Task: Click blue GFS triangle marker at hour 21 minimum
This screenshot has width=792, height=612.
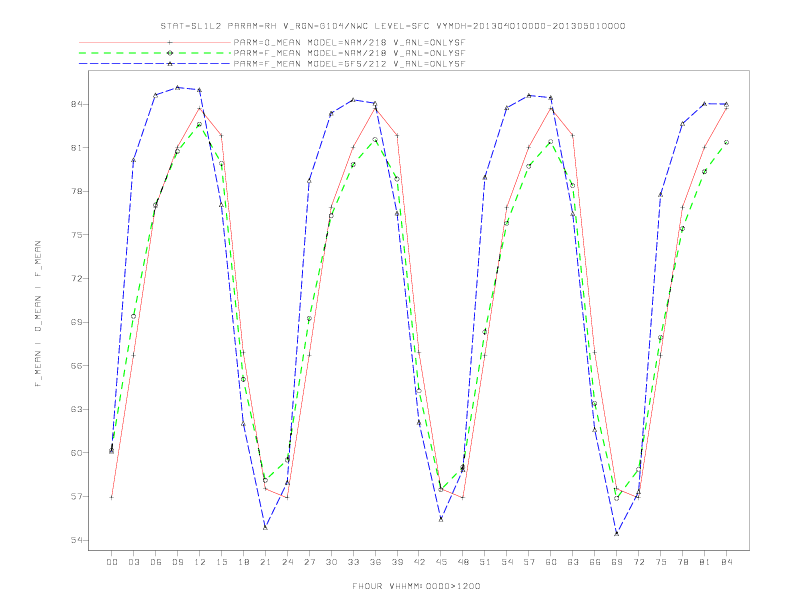Action: click(265, 528)
